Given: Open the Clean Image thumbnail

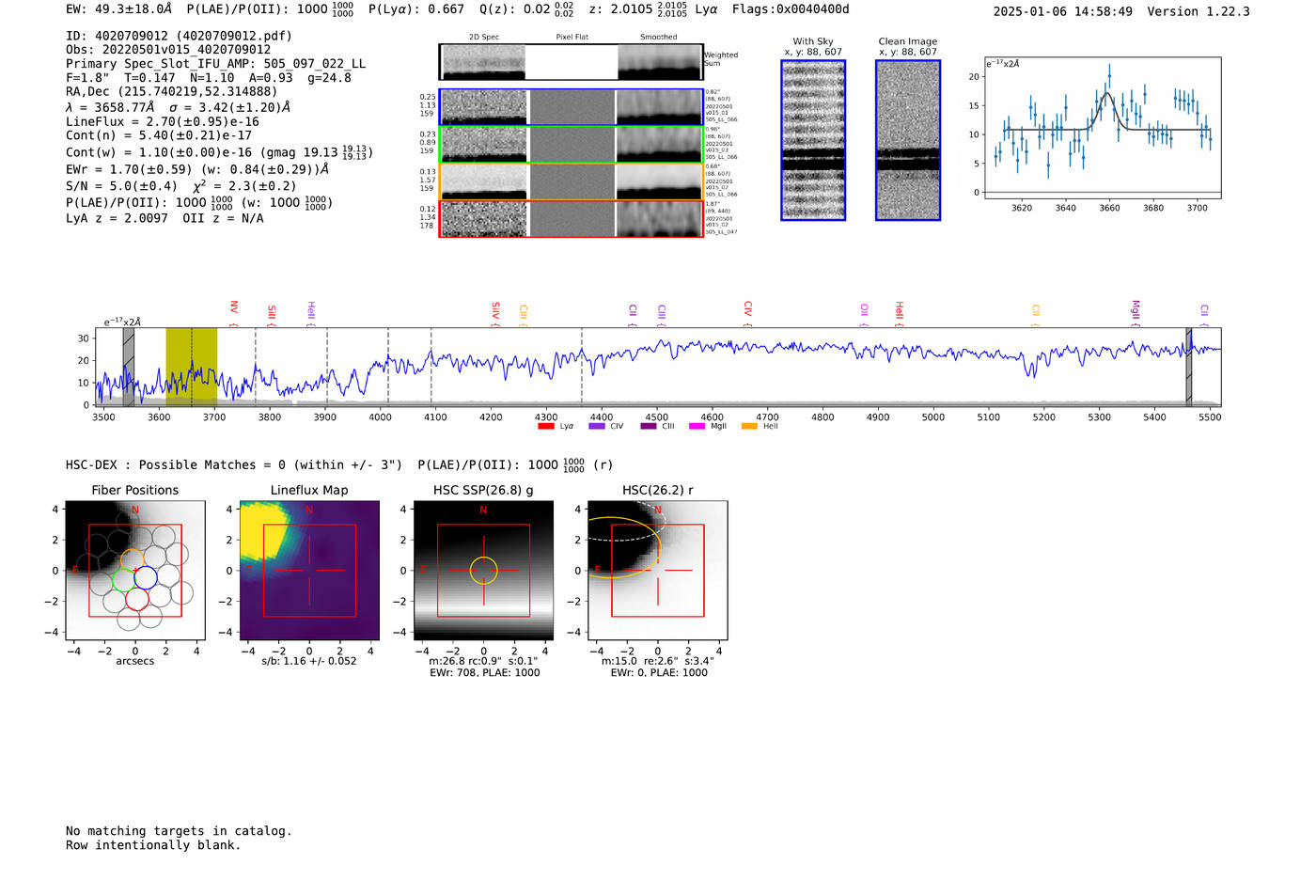Looking at the screenshot, I should tap(908, 140).
